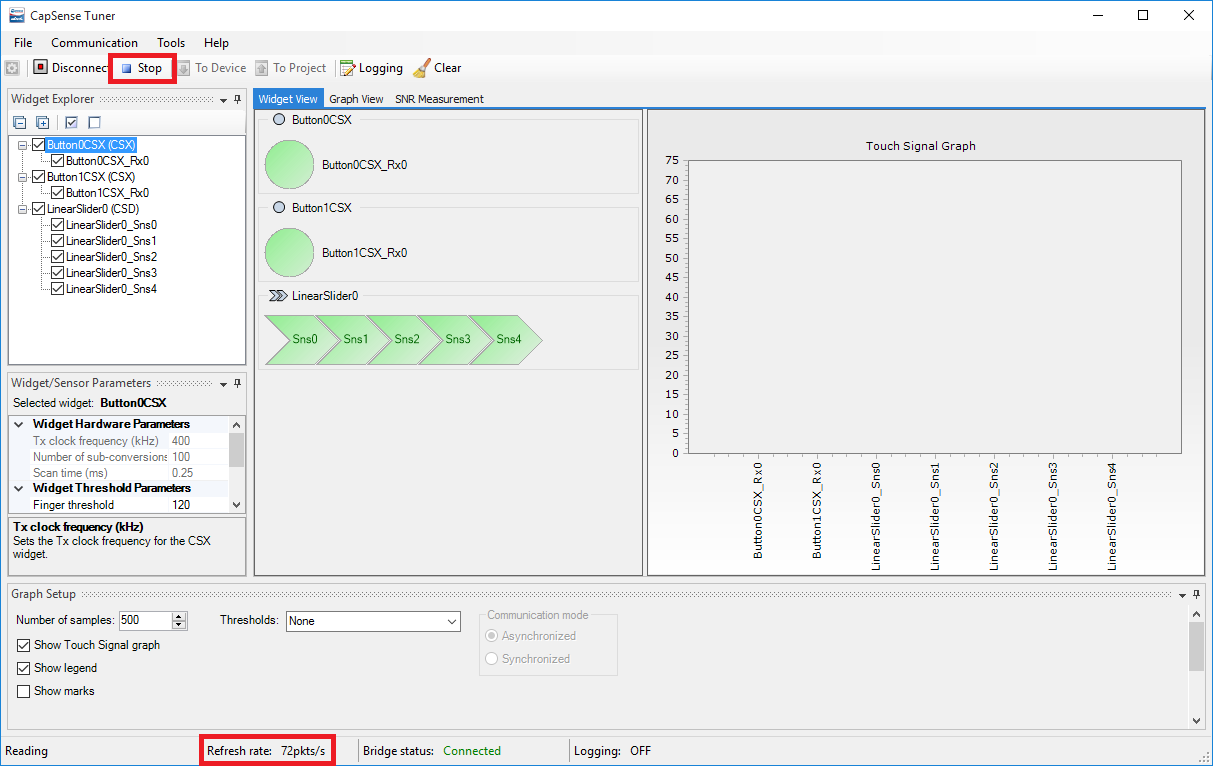1213x766 pixels.
Task: Select the Synchronized radio button
Action: (x=491, y=659)
